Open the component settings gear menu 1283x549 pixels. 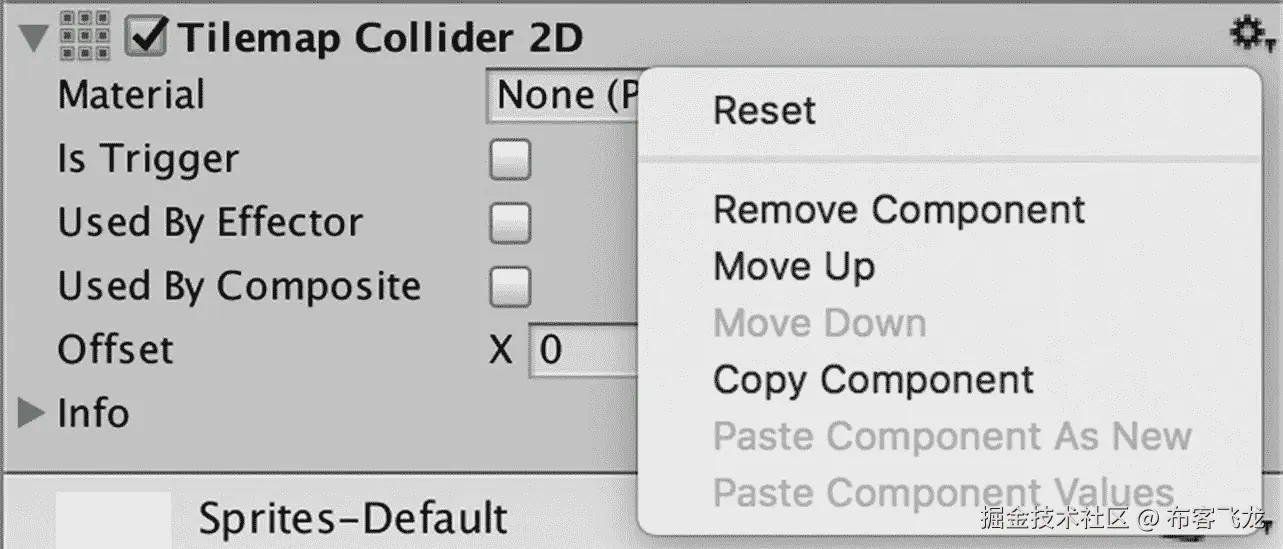[x=1246, y=36]
